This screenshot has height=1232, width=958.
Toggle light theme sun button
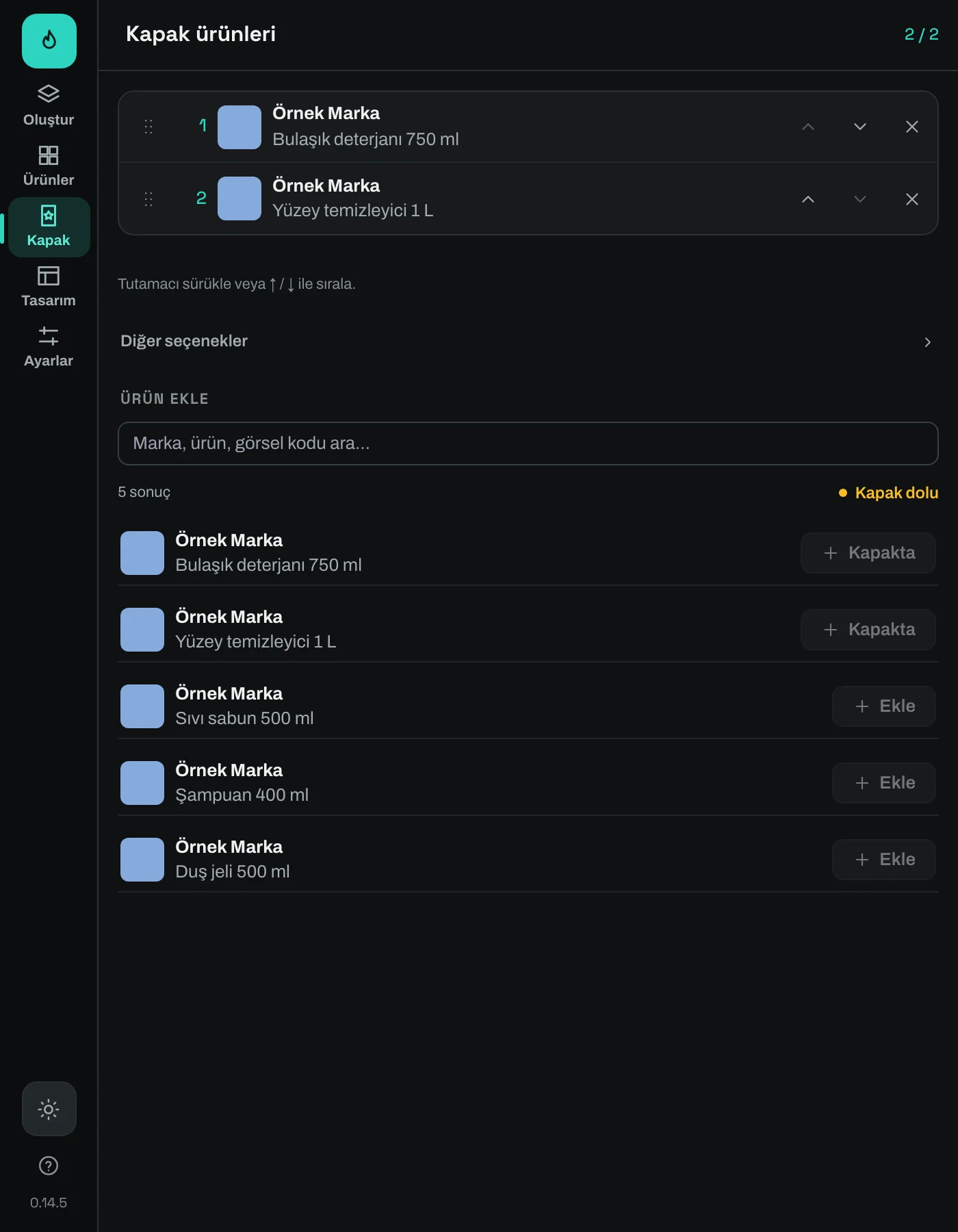click(49, 1109)
